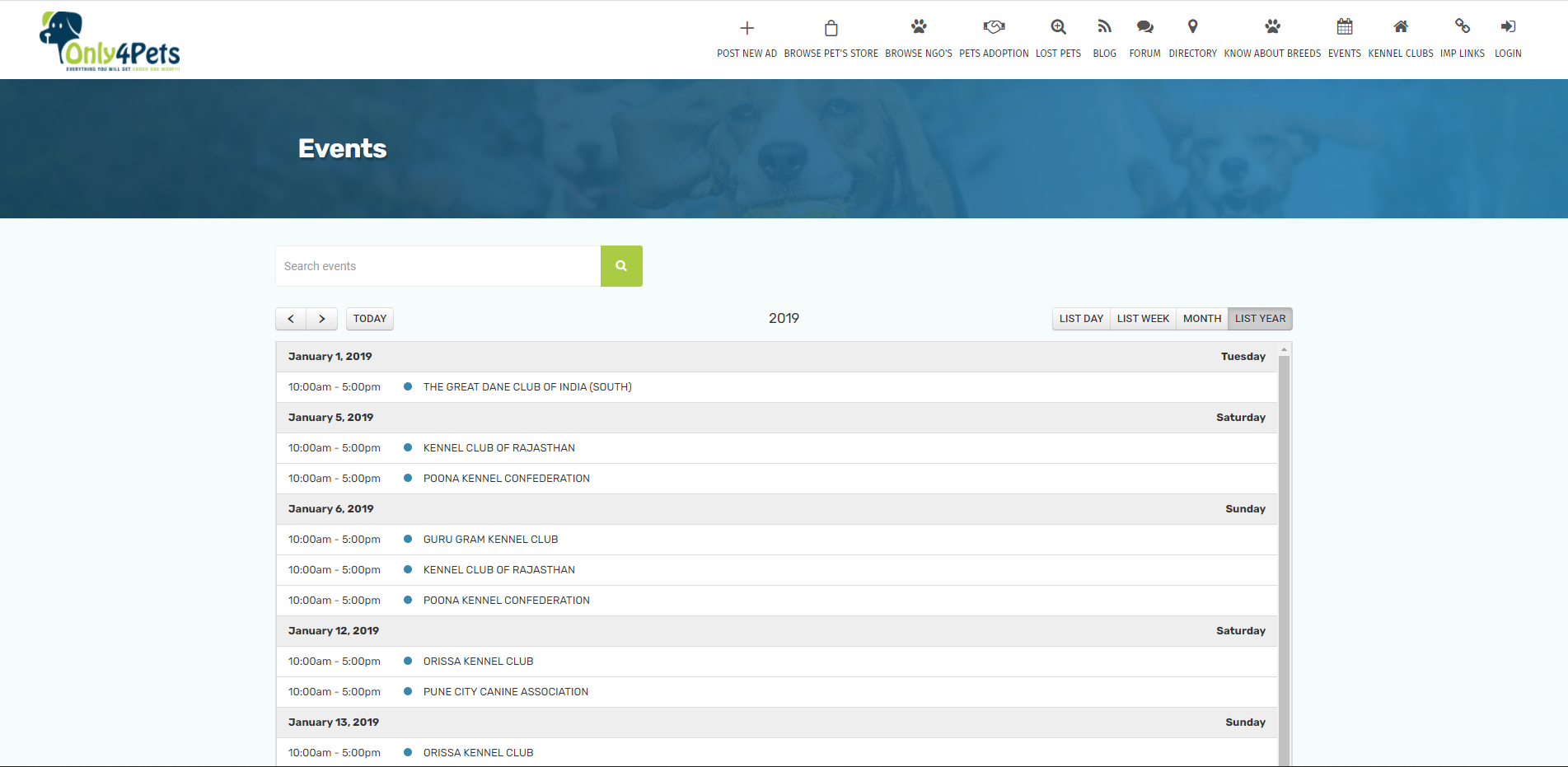Image resolution: width=1568 pixels, height=767 pixels.
Task: Click the scrollbar up arrow in events list
Action: point(1284,349)
